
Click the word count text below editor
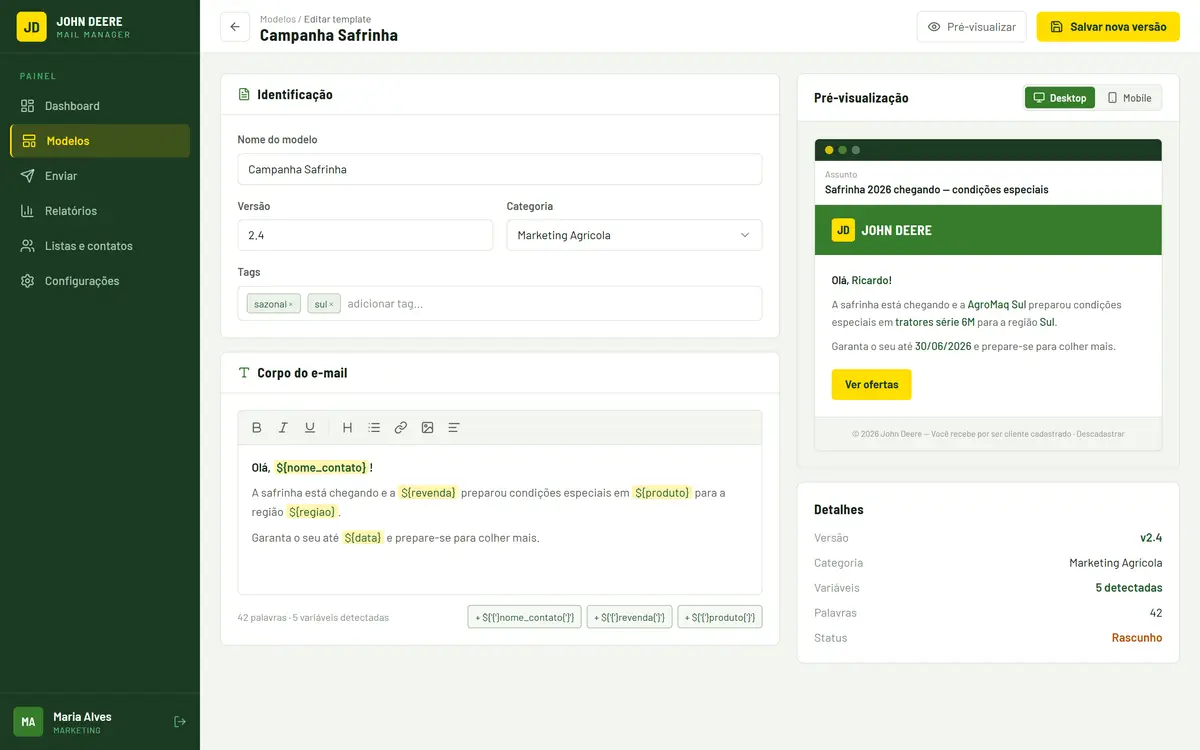click(x=313, y=618)
